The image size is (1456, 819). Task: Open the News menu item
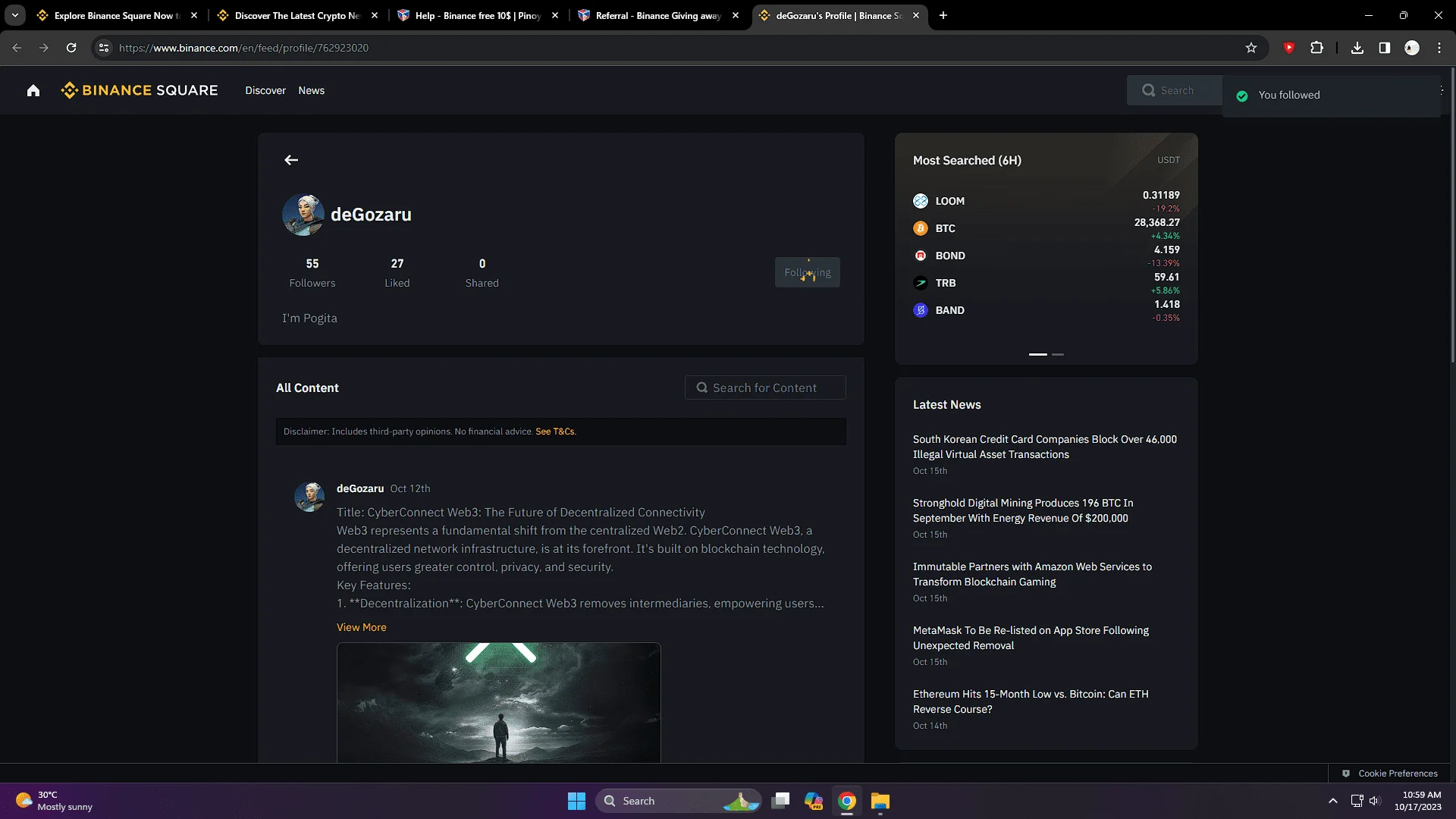pyautogui.click(x=311, y=90)
